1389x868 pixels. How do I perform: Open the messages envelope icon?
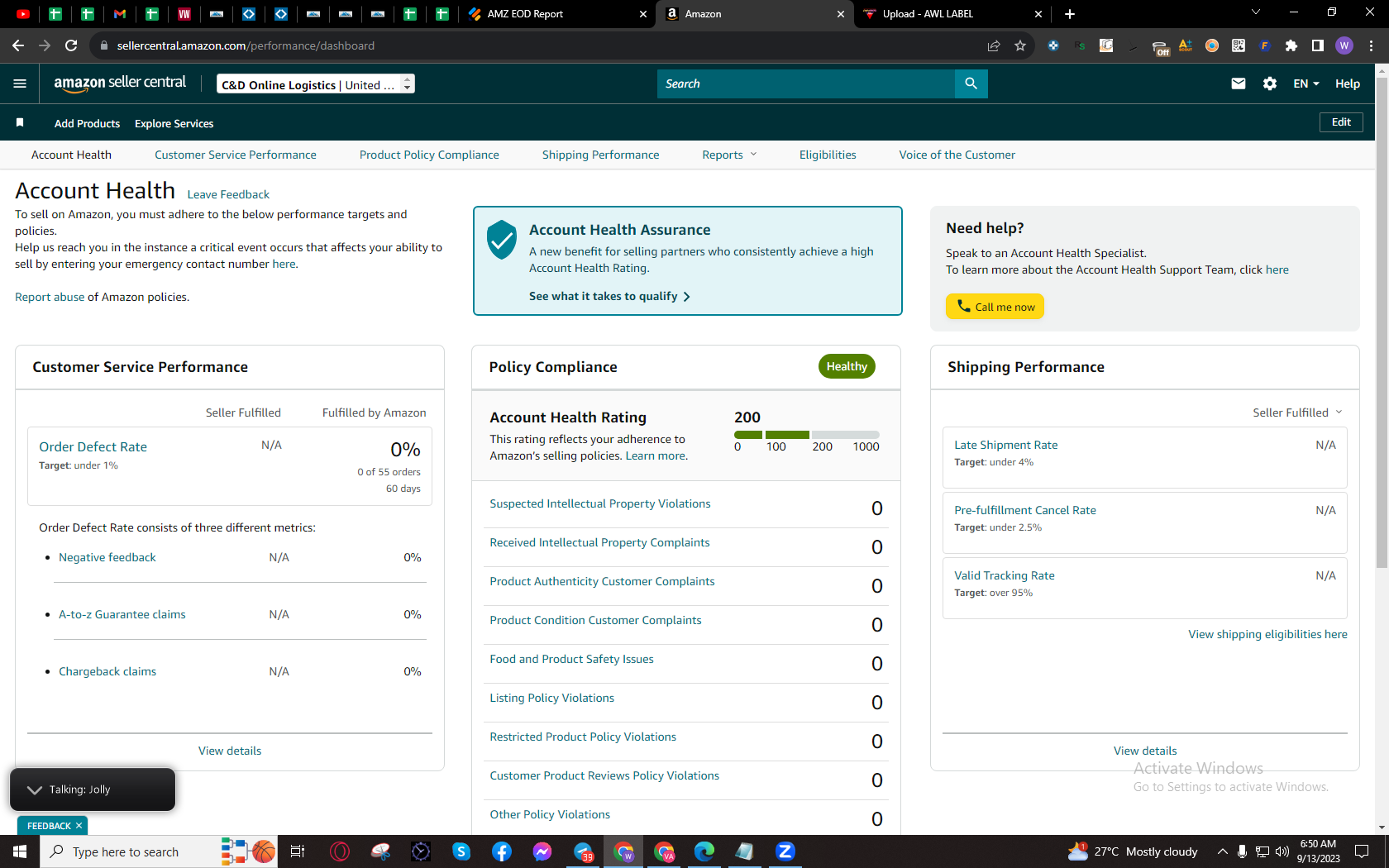[1238, 83]
